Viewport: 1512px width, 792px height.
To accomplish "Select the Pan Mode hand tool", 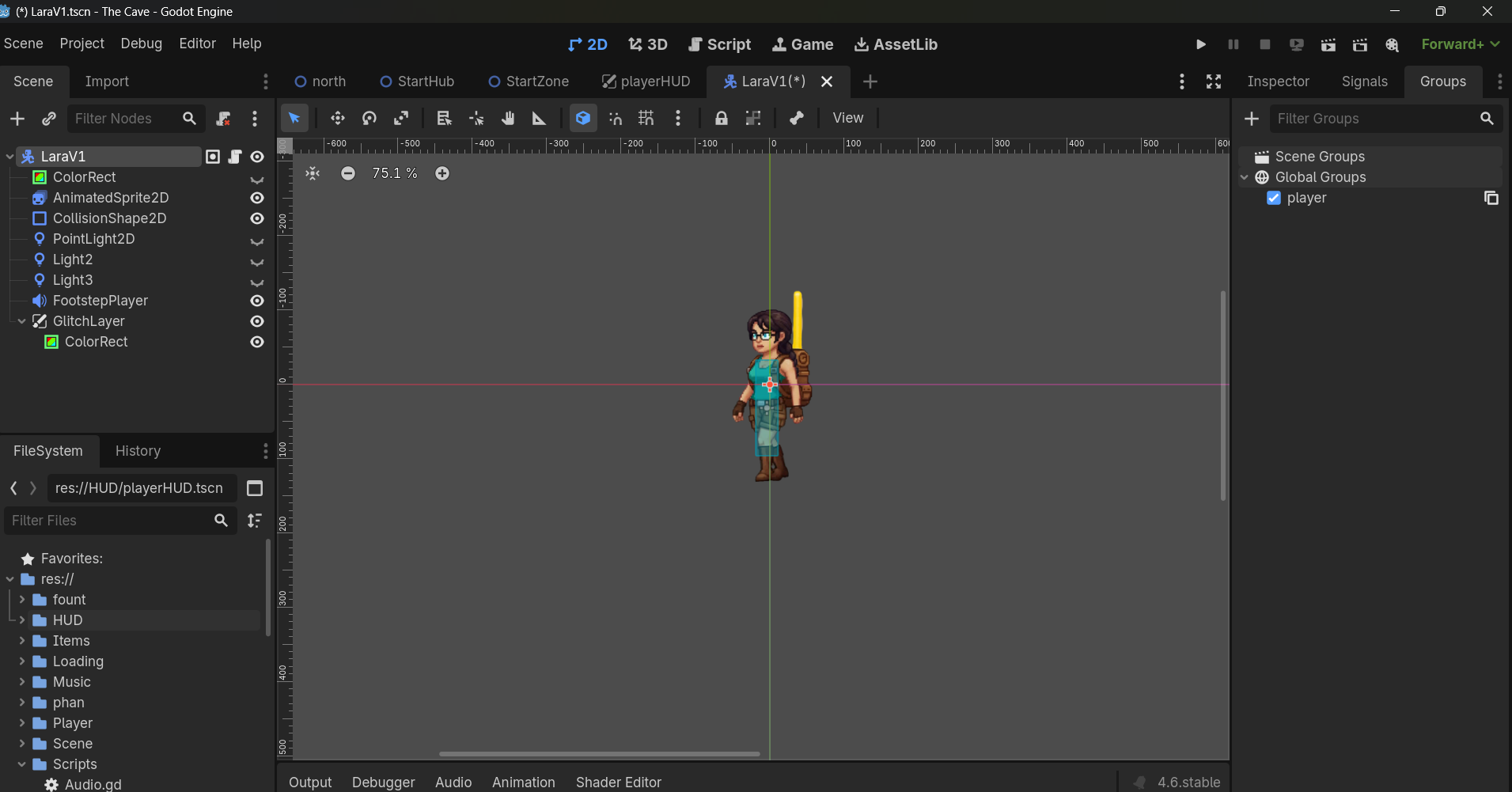I will coord(508,119).
